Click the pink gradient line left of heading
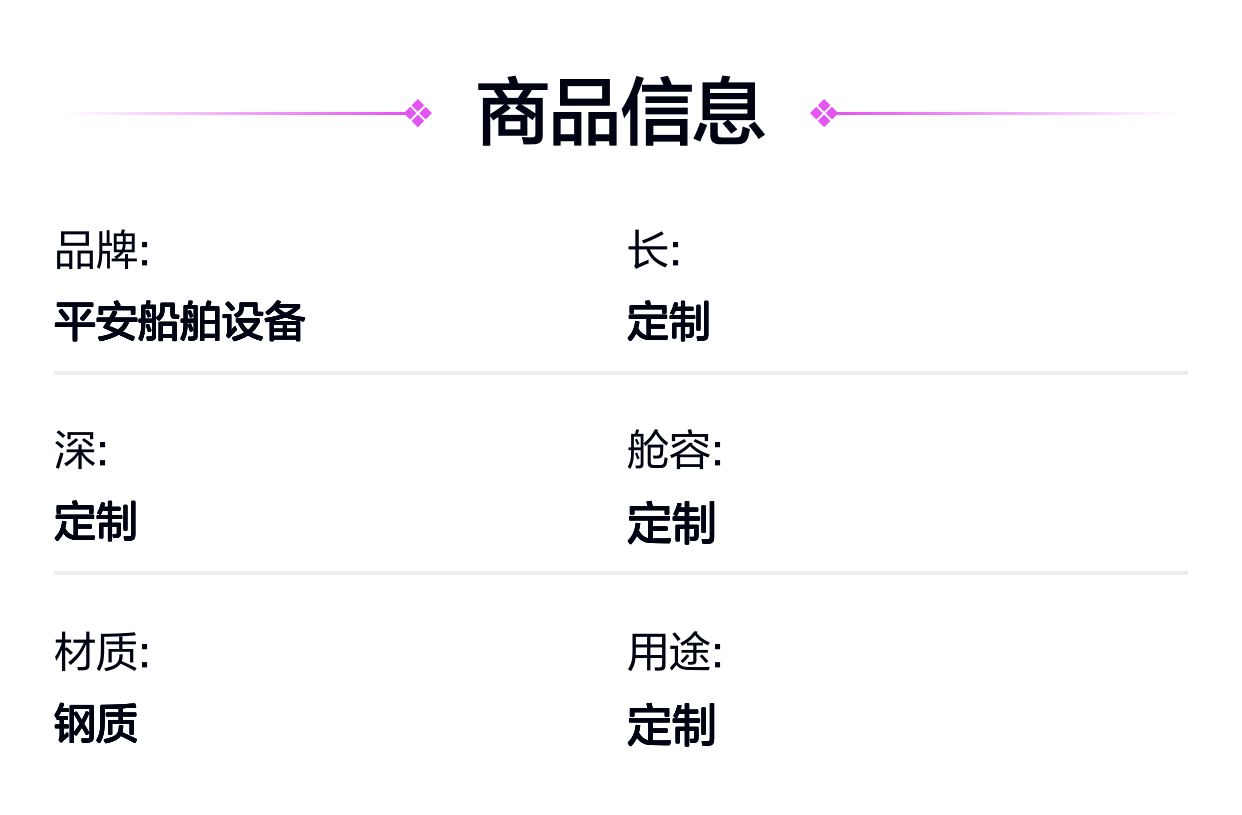 pyautogui.click(x=250, y=113)
